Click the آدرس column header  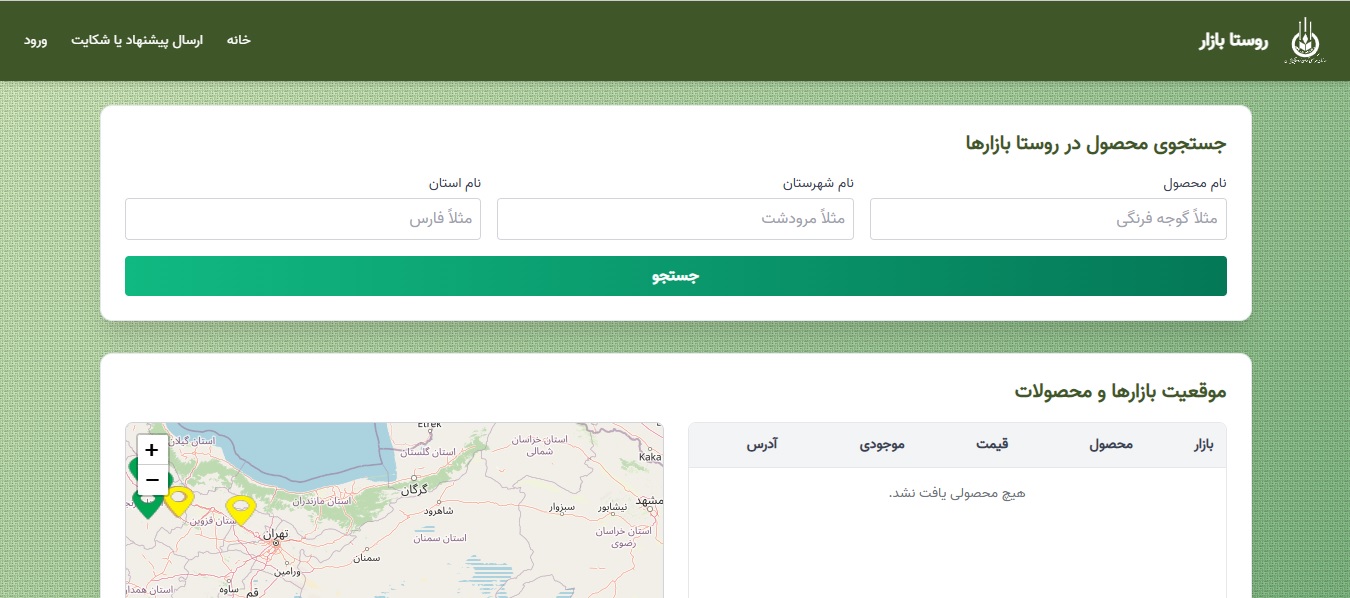(762, 445)
